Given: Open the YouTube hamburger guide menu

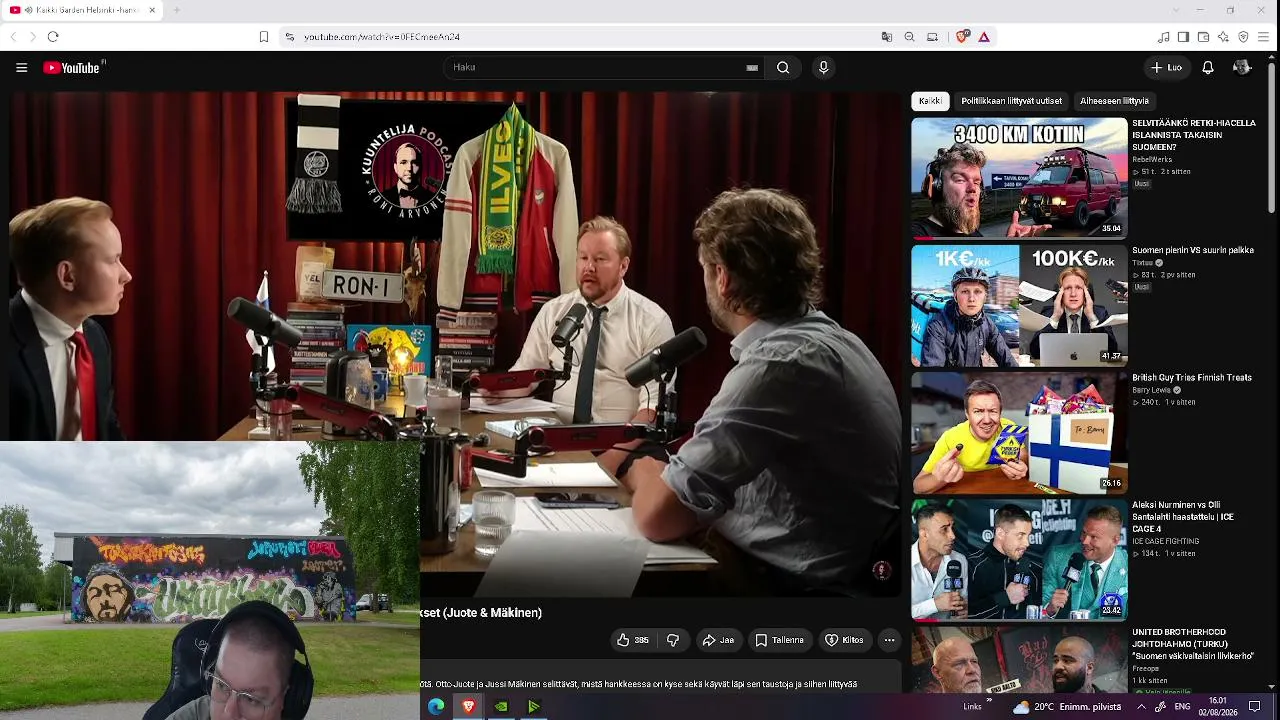Looking at the screenshot, I should pos(21,68).
